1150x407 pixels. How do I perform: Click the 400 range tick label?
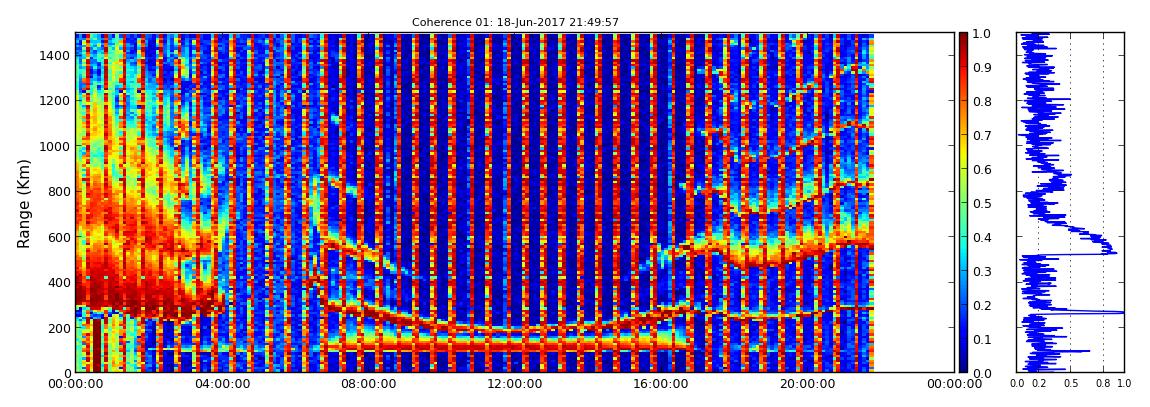(x=59, y=282)
